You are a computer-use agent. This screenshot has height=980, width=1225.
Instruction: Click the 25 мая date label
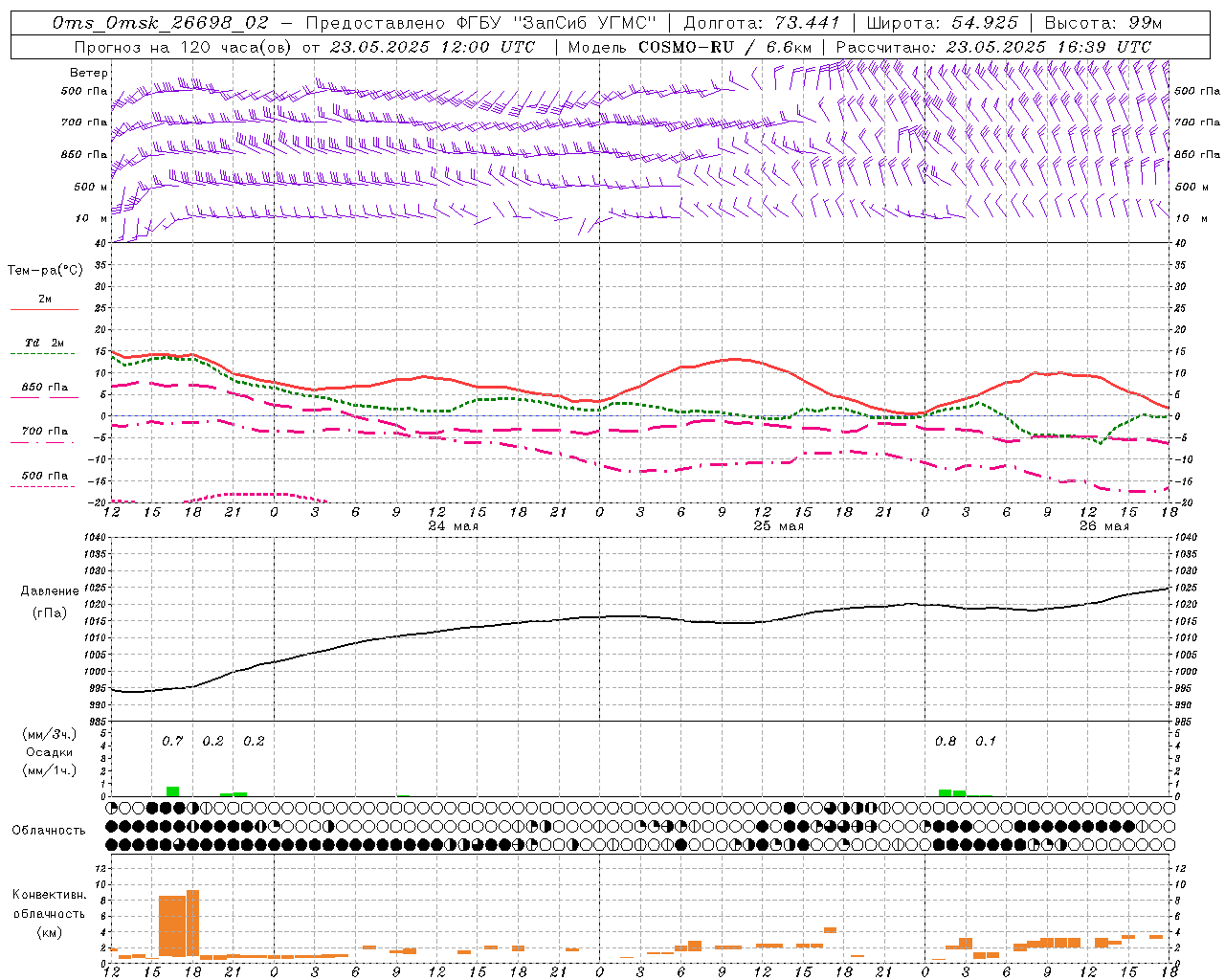point(779,526)
